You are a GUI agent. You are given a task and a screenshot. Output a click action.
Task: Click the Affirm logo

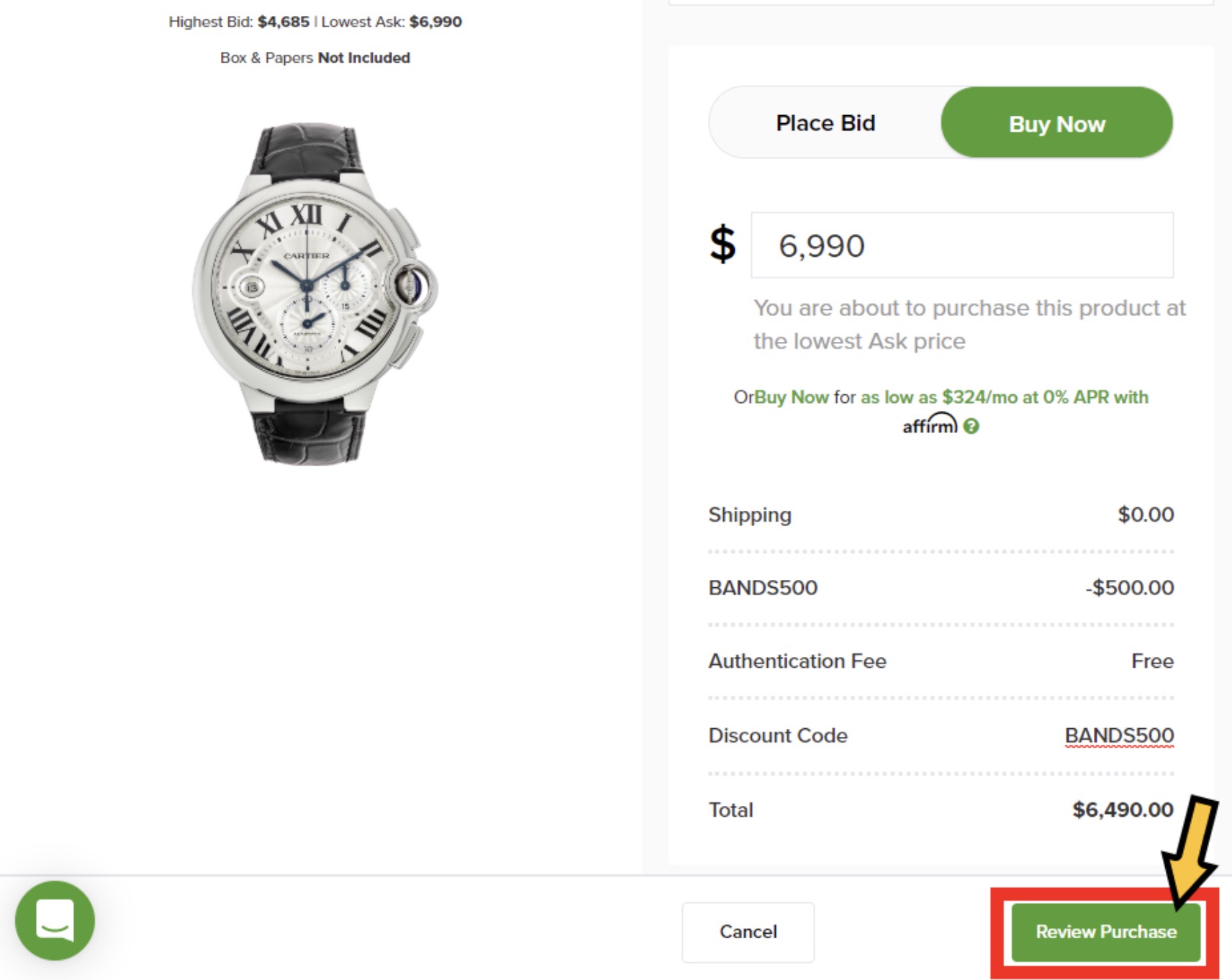point(930,425)
